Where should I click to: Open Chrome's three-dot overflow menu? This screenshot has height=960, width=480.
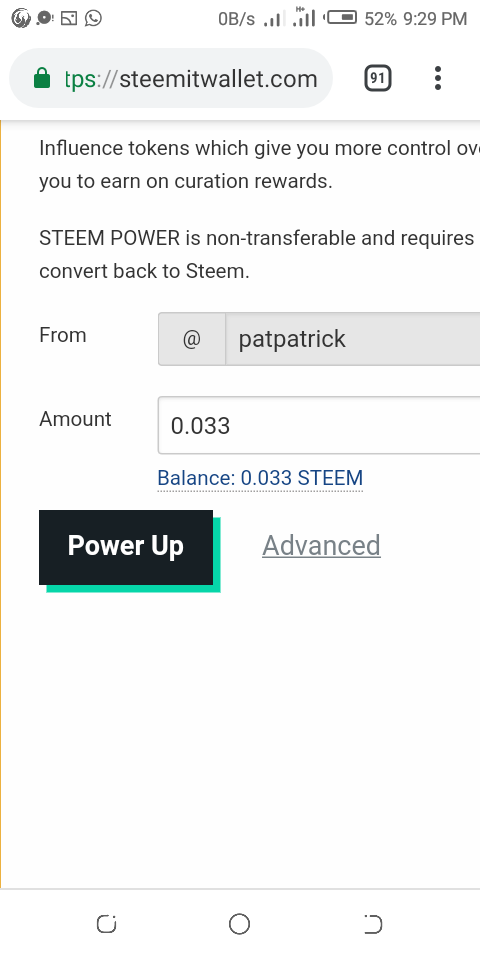[x=437, y=78]
